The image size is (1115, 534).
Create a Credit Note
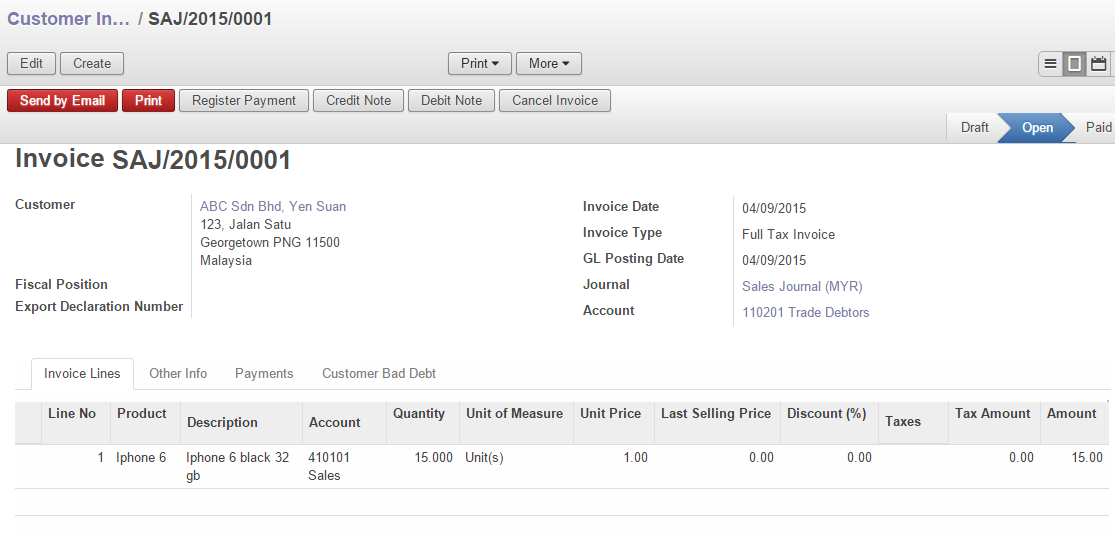point(358,101)
